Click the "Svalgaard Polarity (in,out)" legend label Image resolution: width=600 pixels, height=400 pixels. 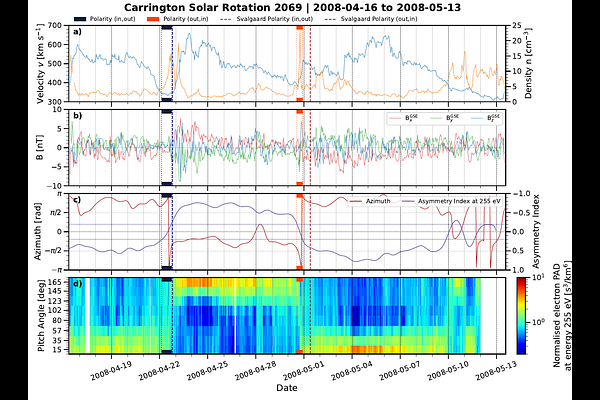click(x=275, y=19)
